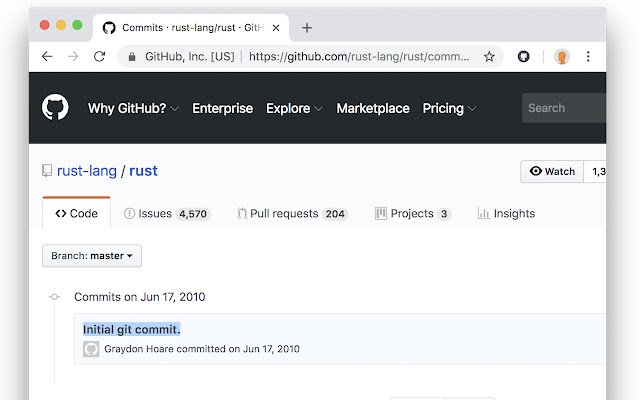640x400 pixels.
Task: Click the GitHub Octocat logo in header
Action: [55, 107]
